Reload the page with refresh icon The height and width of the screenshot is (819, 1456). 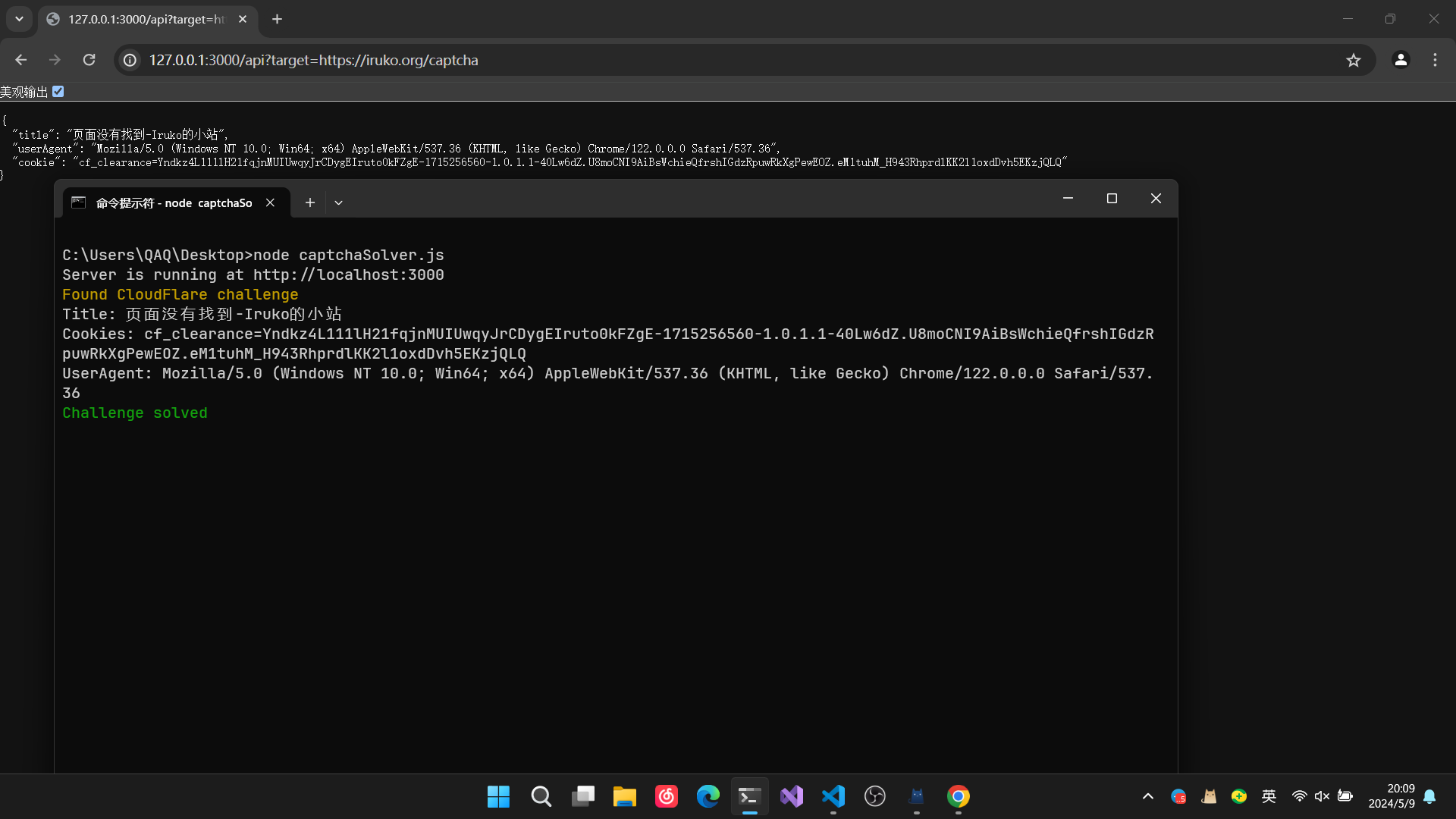(x=89, y=60)
